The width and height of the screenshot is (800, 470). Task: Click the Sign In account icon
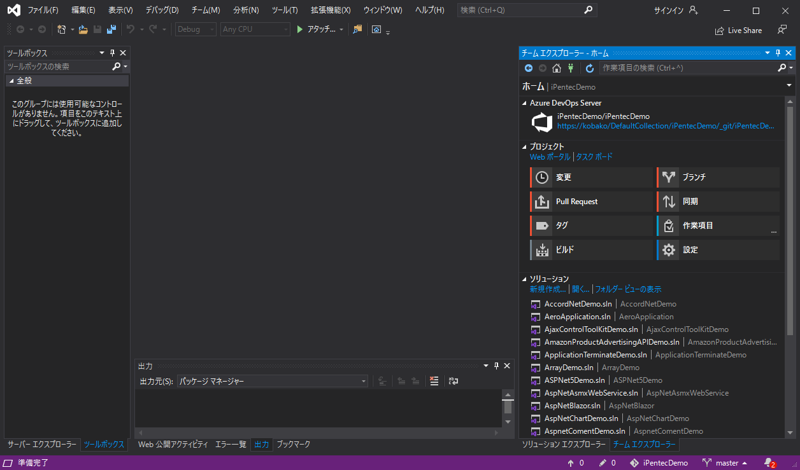(693, 10)
